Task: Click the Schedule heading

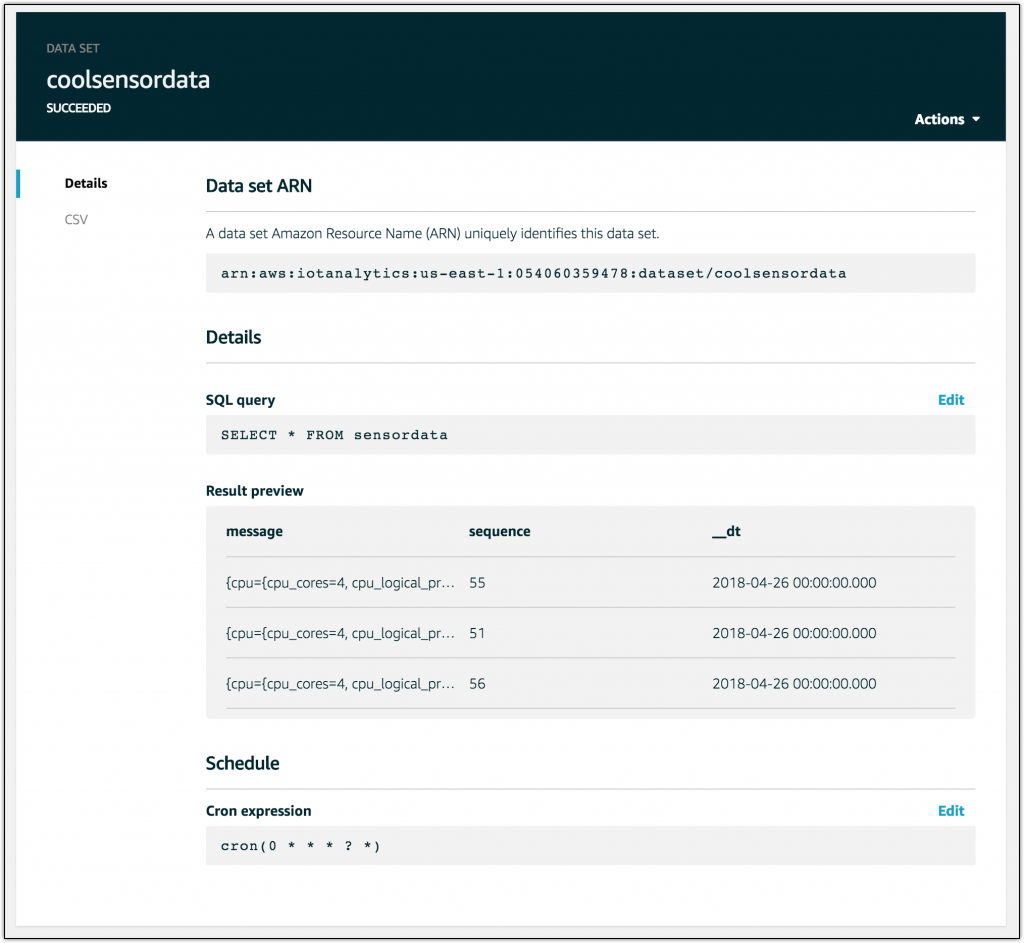Action: pos(242,763)
